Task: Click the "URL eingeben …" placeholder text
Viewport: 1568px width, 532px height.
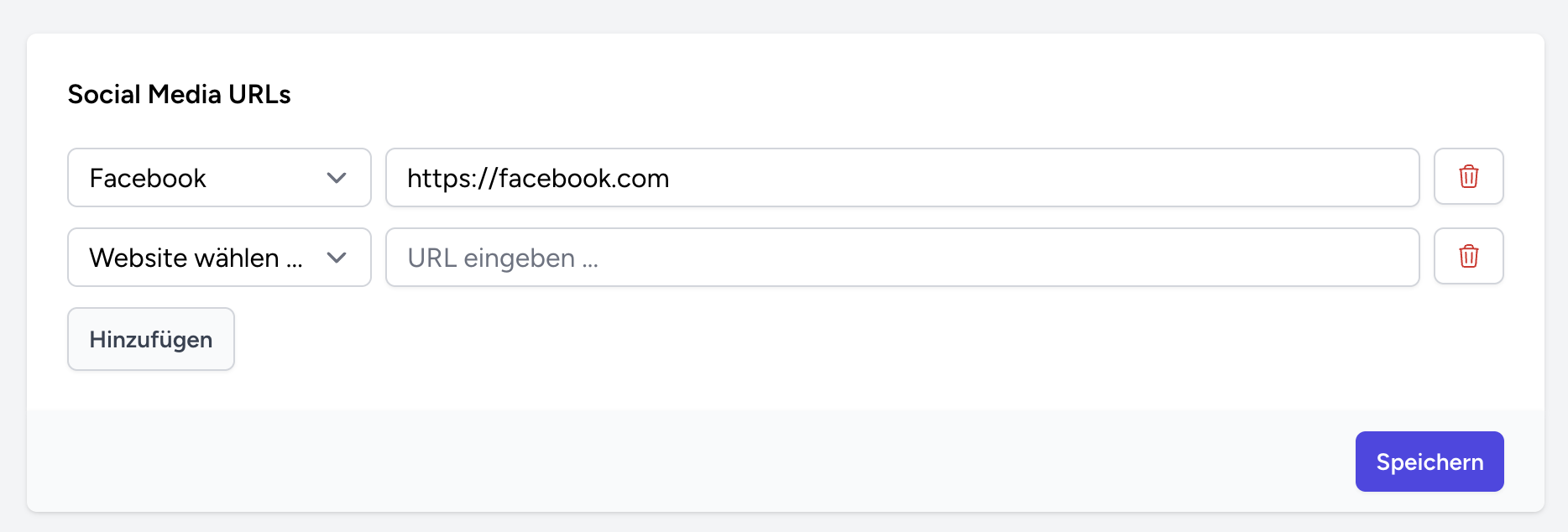Action: (503, 258)
